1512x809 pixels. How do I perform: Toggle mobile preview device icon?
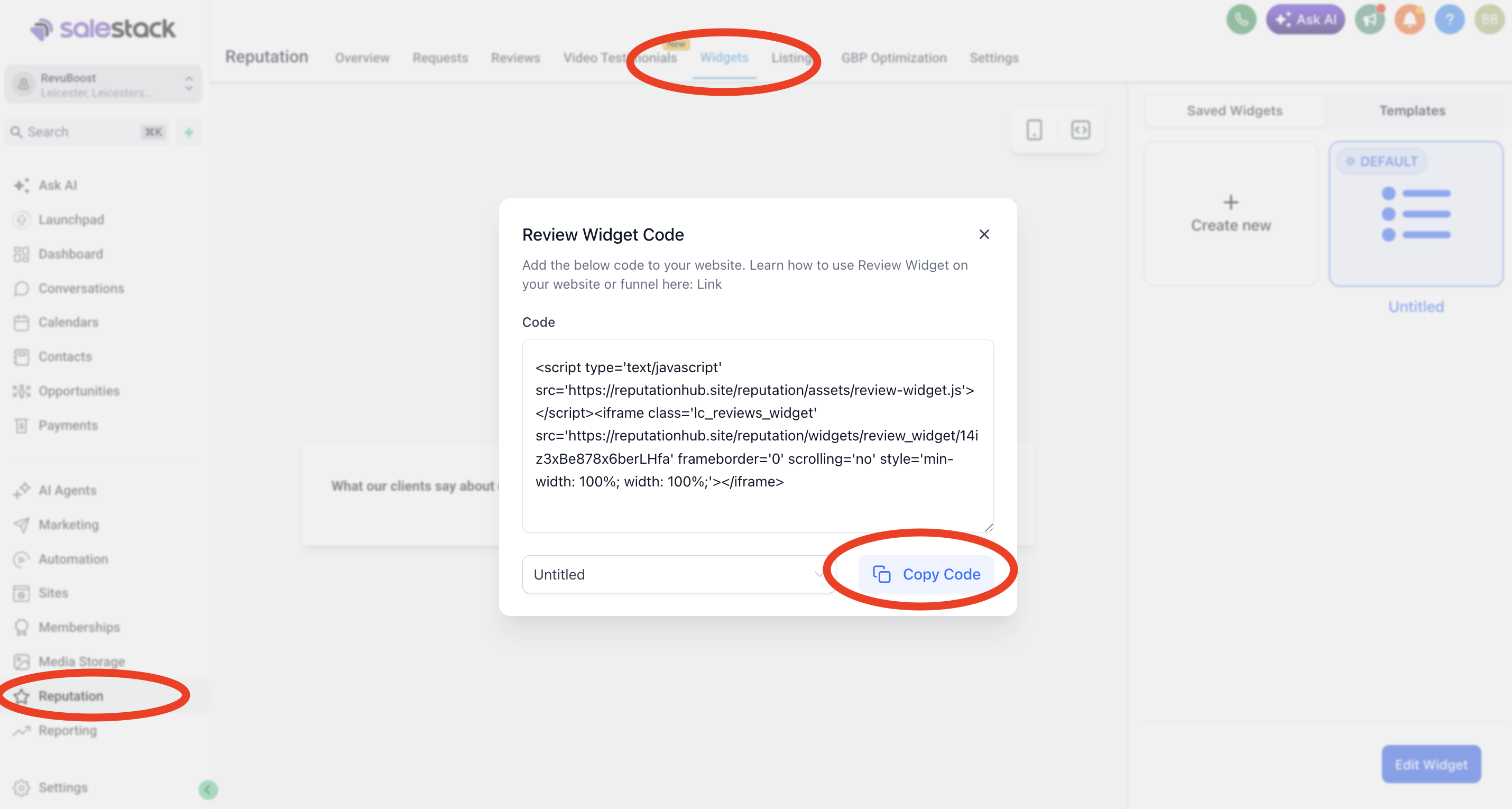pos(1034,130)
